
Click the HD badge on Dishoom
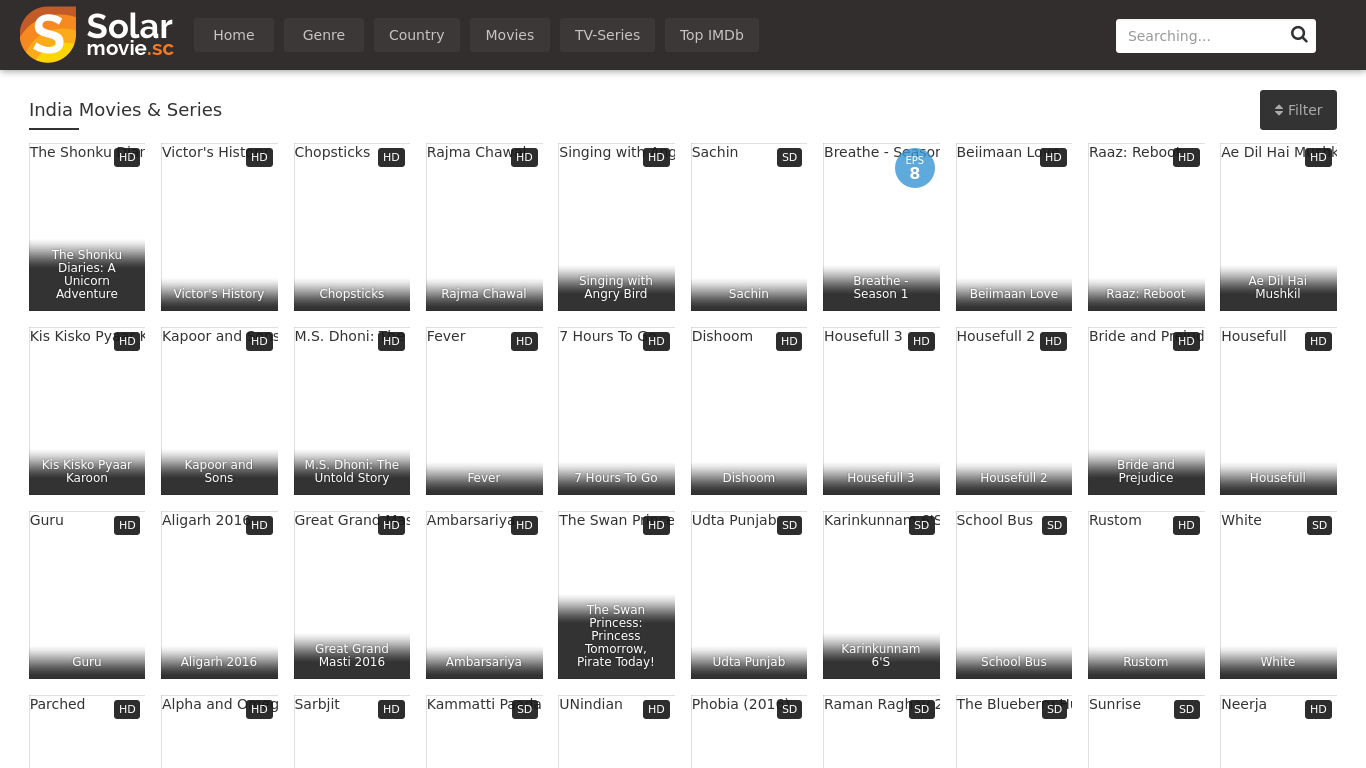point(789,342)
